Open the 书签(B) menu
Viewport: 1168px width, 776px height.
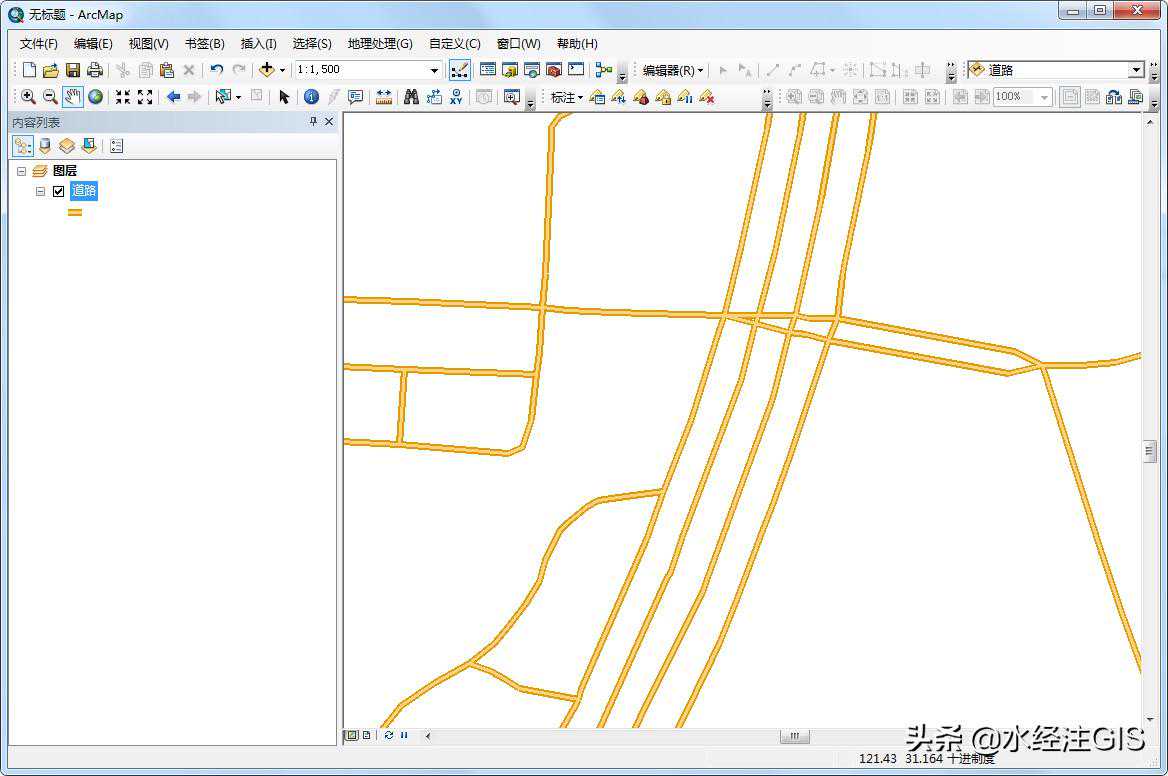[x=204, y=44]
